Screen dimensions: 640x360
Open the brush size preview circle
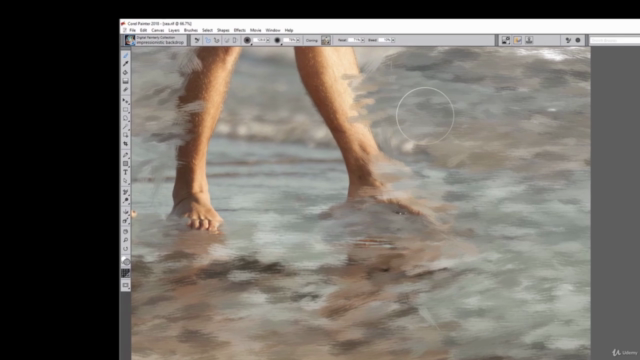(x=247, y=40)
